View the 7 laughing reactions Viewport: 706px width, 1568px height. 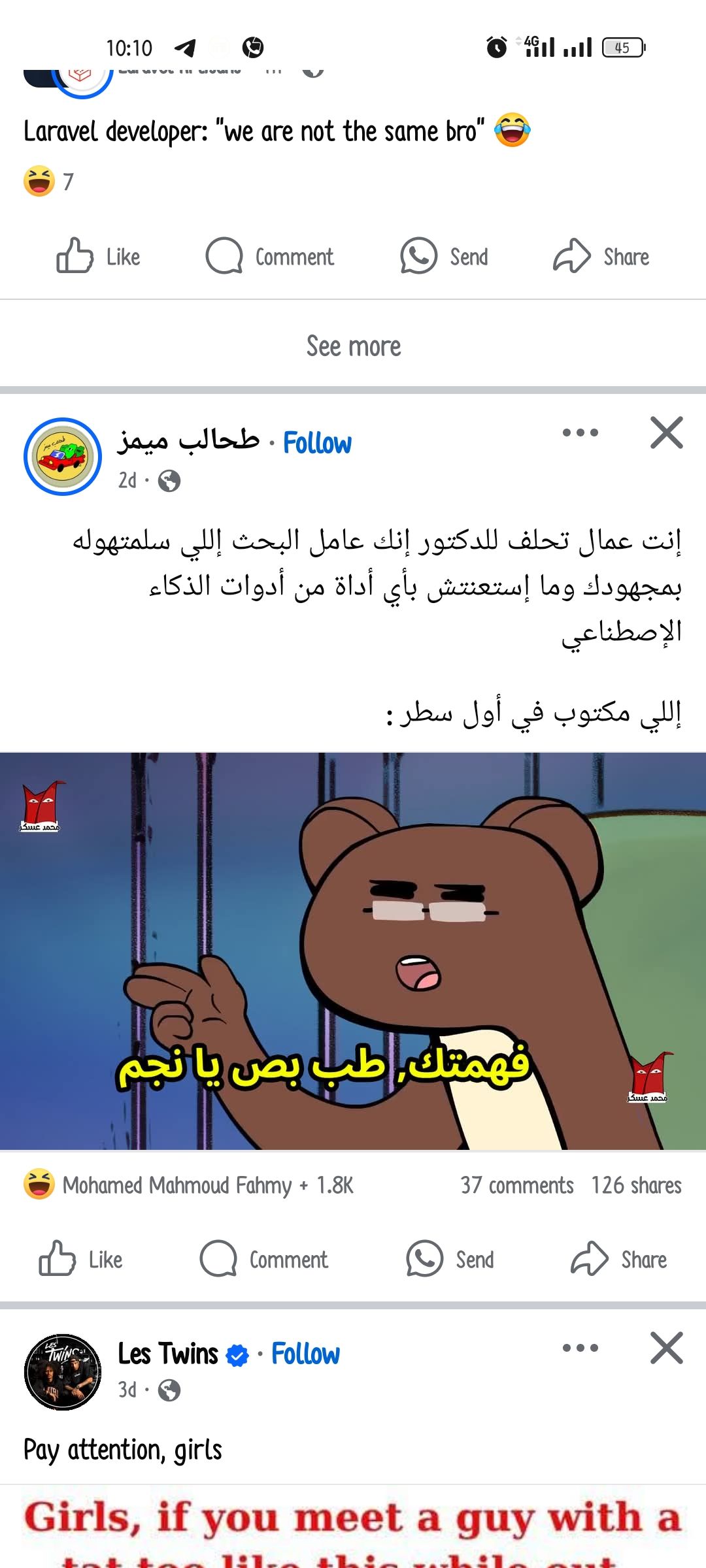(x=49, y=181)
